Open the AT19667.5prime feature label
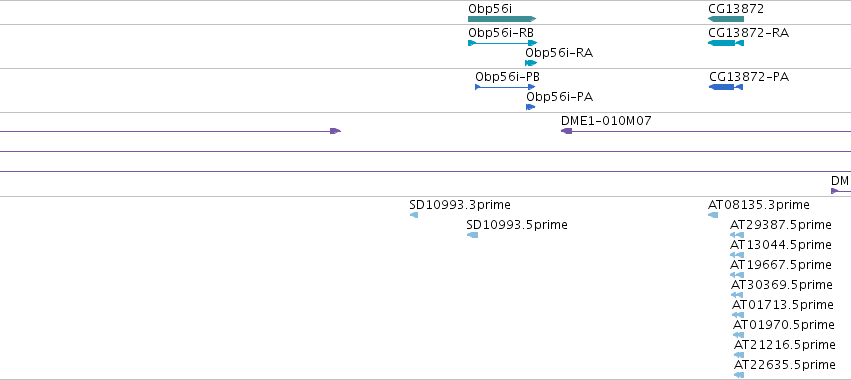The image size is (851, 380). click(x=780, y=265)
